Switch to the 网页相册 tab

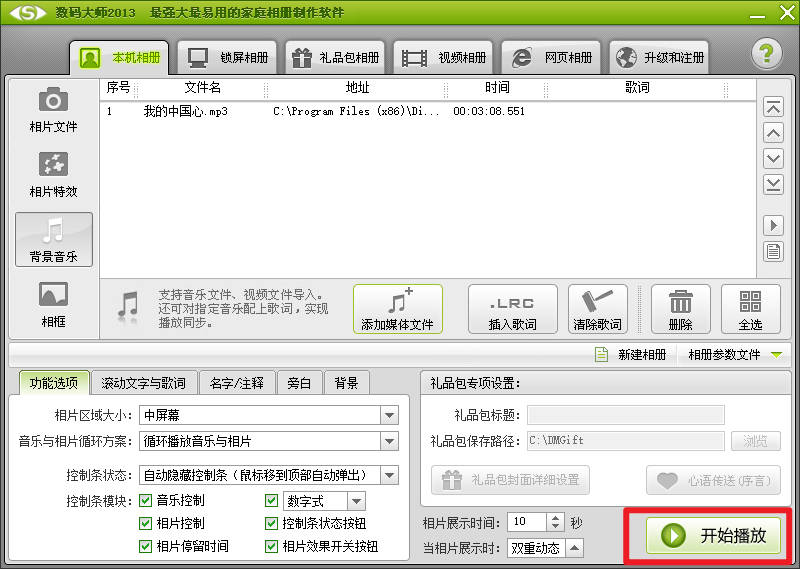(x=551, y=58)
